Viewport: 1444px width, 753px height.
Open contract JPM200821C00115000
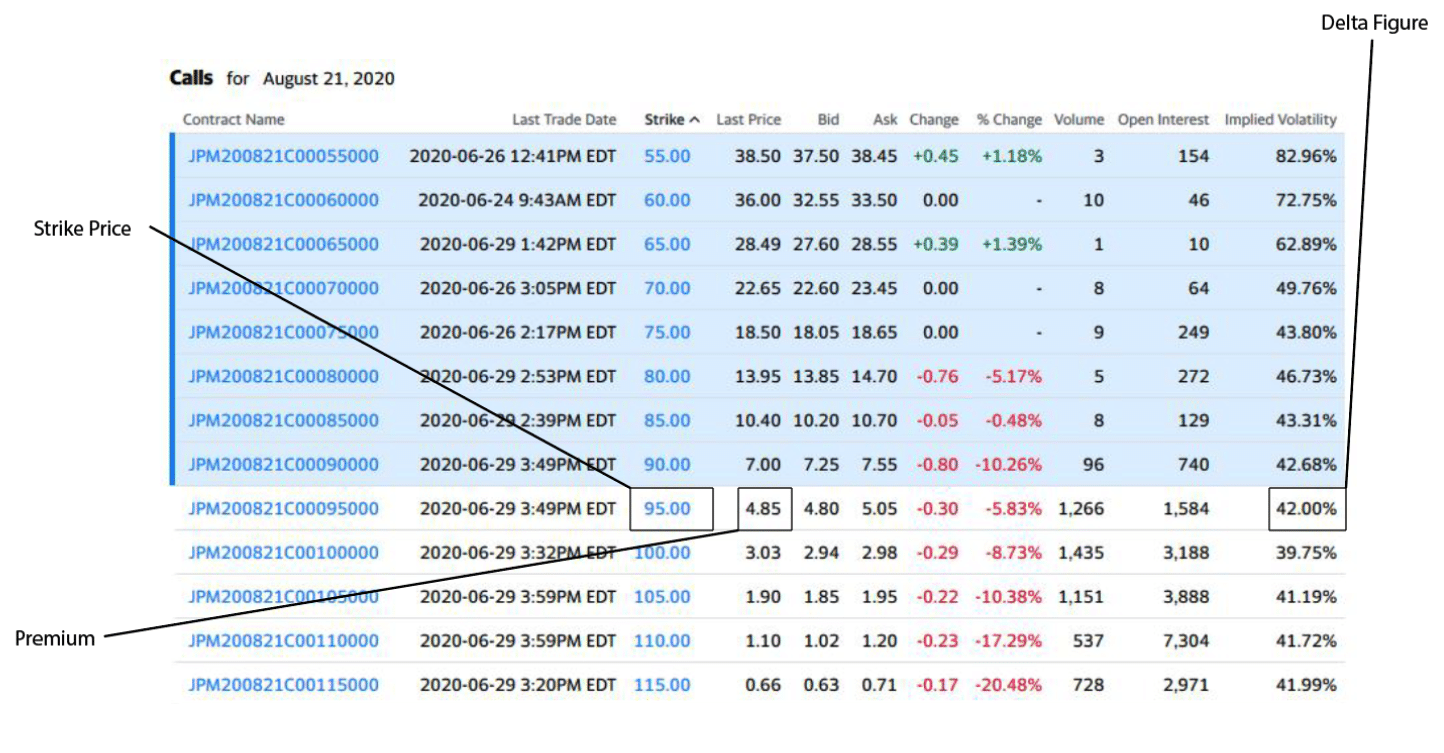coord(284,685)
